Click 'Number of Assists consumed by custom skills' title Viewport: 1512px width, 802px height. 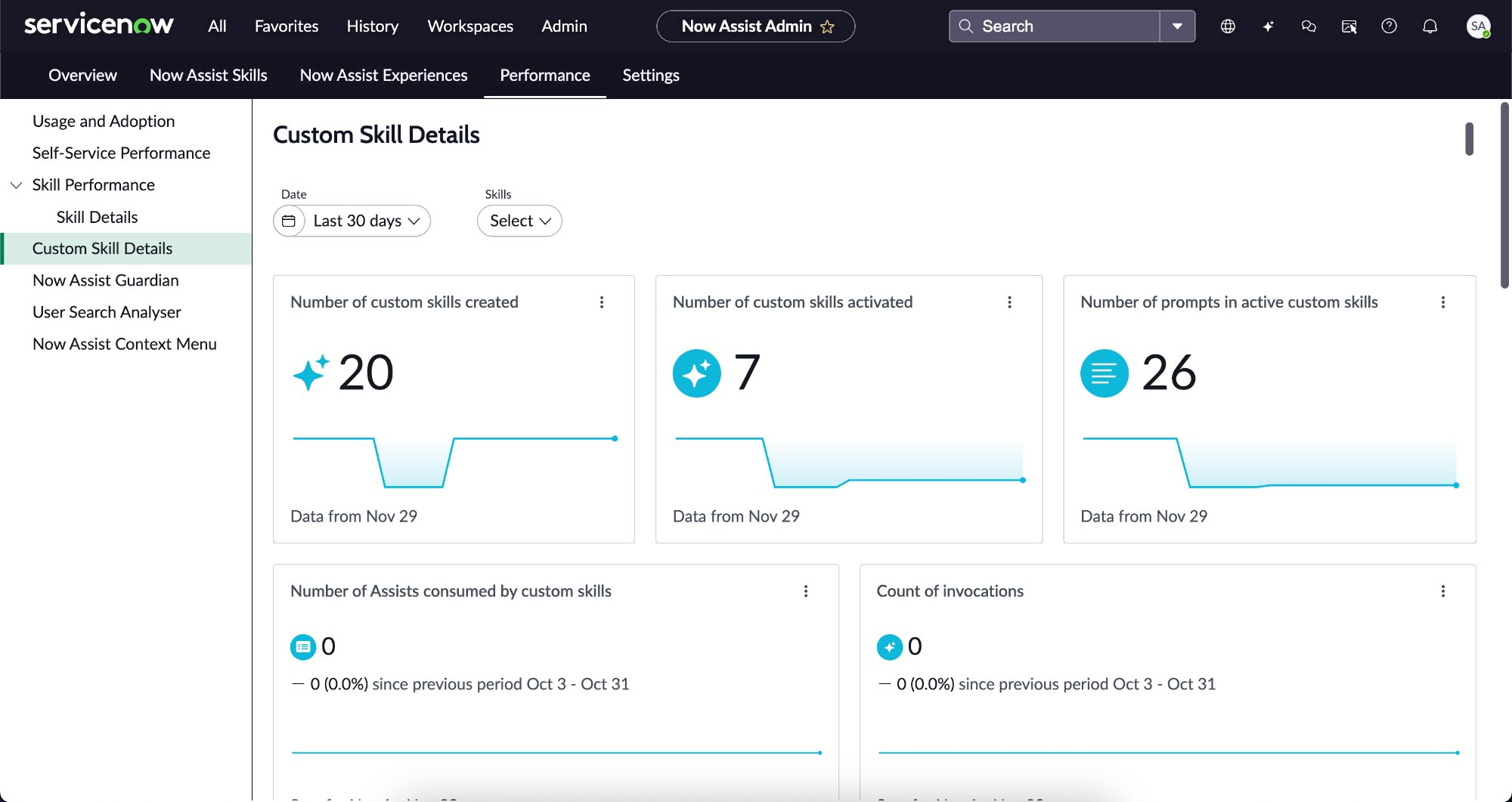click(x=451, y=591)
